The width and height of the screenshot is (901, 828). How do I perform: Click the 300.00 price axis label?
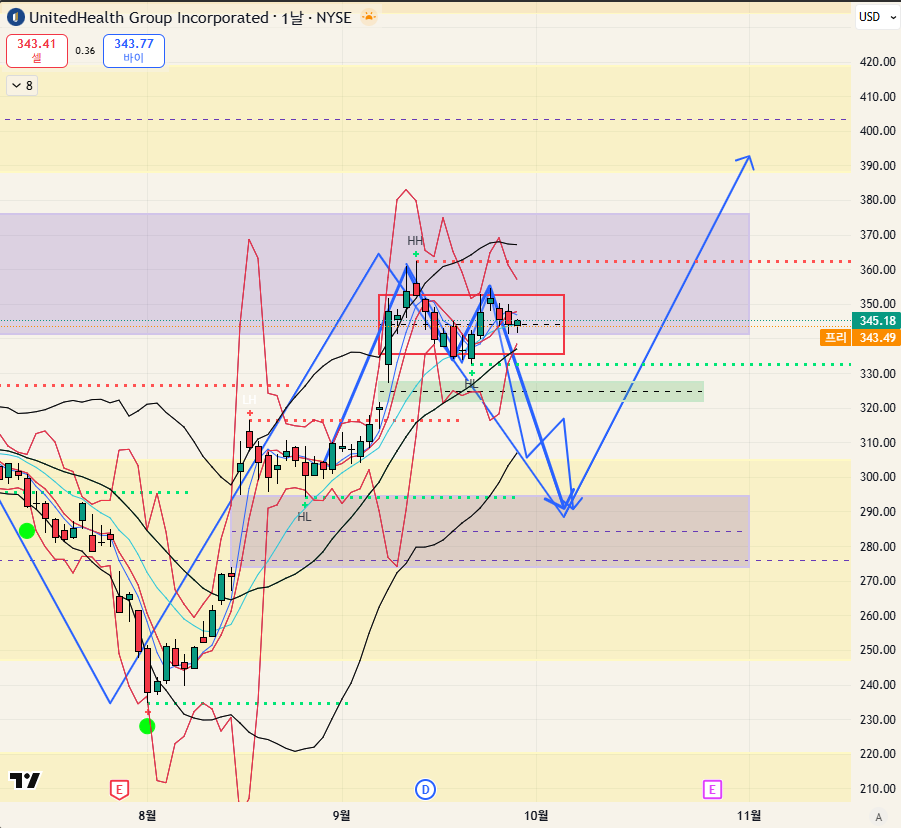pos(877,476)
